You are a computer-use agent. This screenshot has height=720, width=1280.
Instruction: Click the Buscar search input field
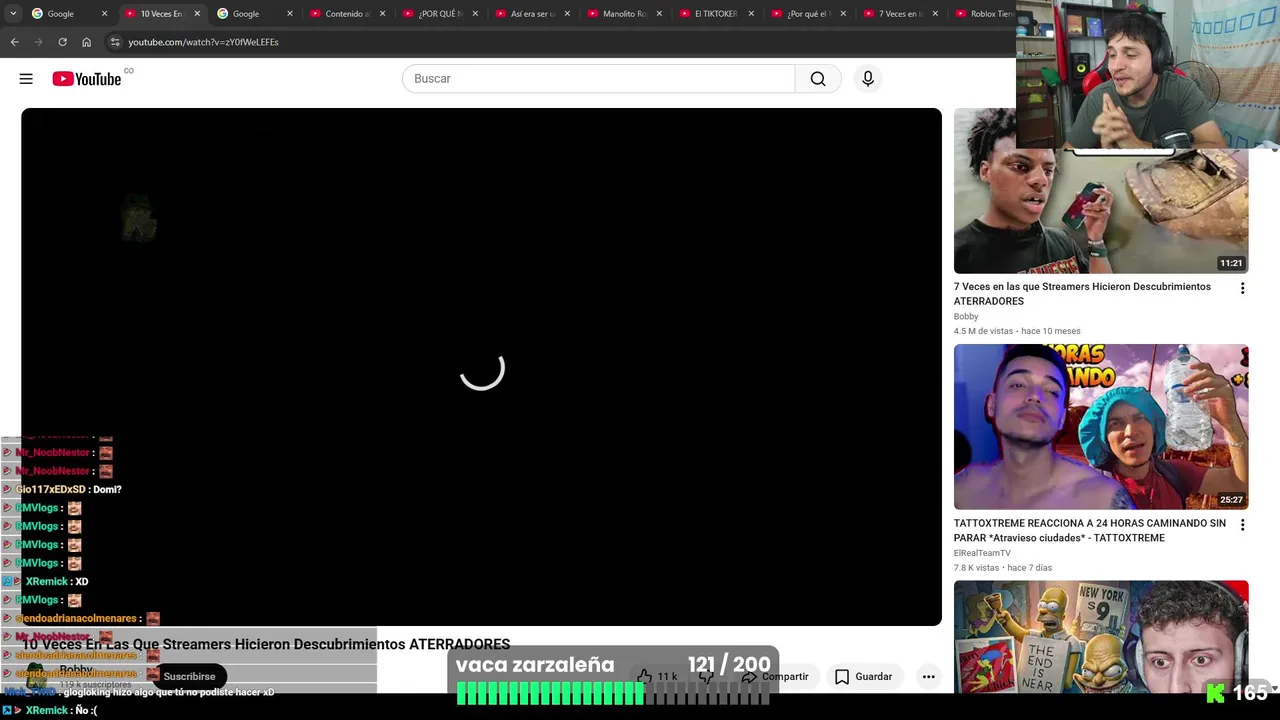[598, 79]
